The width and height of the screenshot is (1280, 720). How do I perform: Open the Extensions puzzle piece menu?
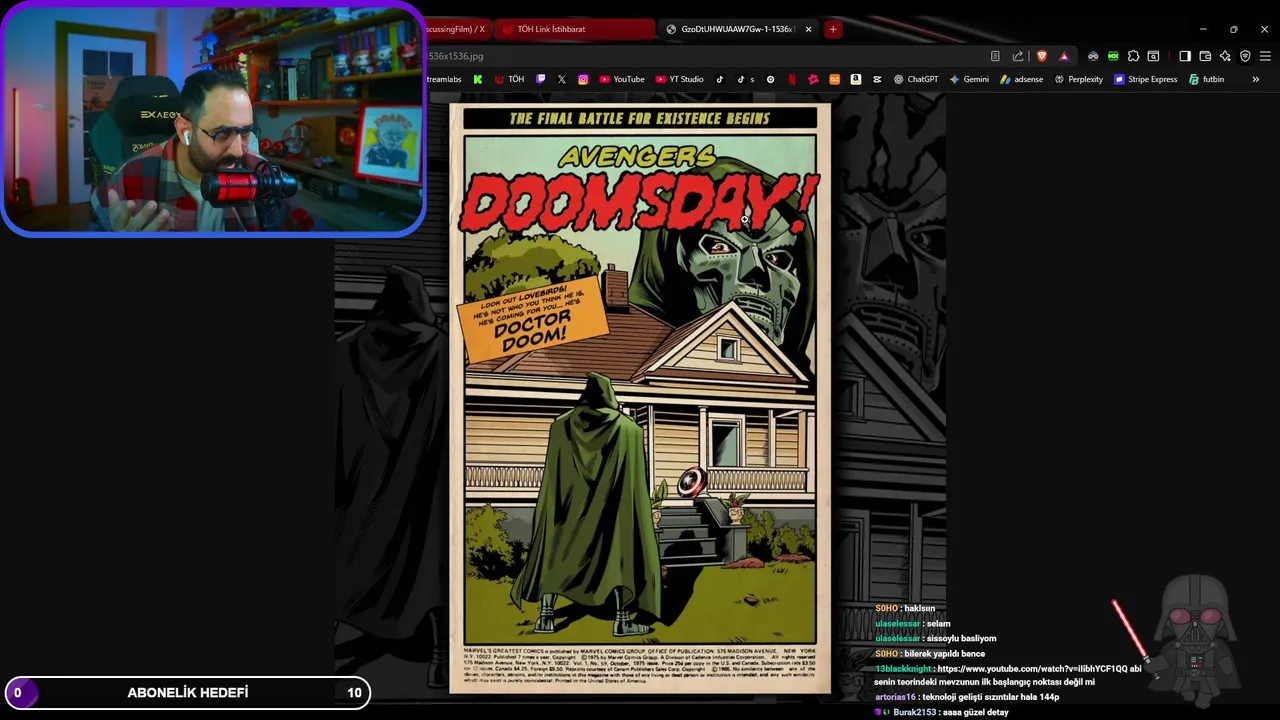click(1133, 56)
